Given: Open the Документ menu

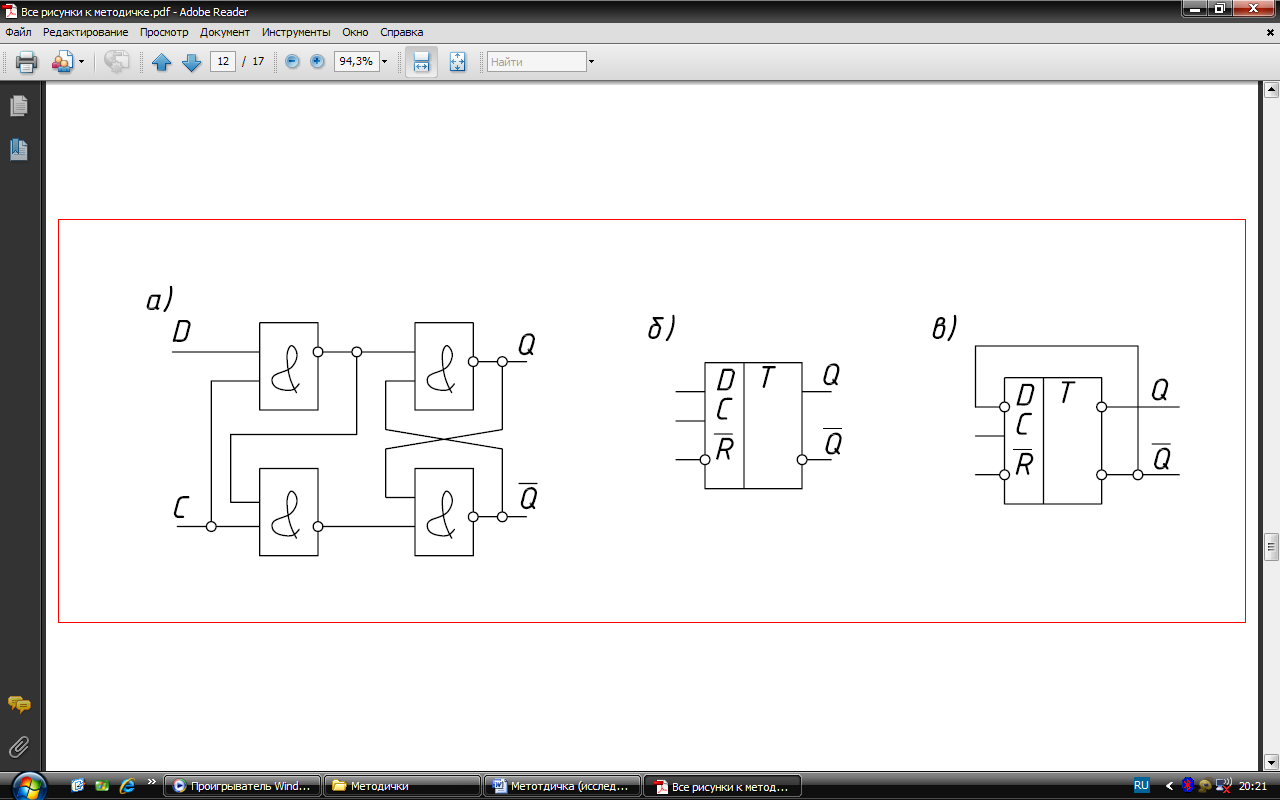Looking at the screenshot, I should pyautogui.click(x=225, y=32).
